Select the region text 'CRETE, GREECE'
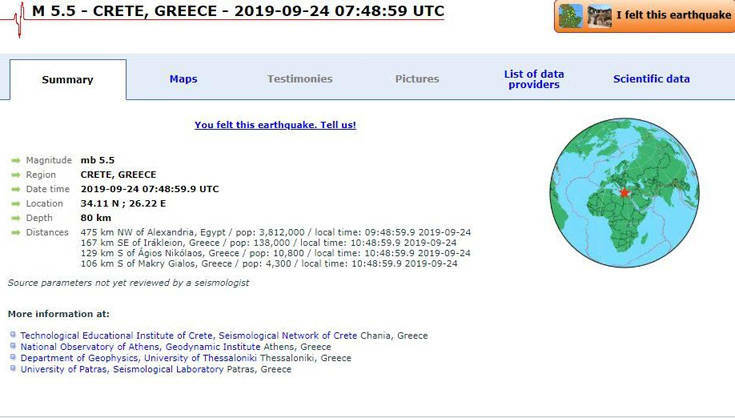The height and width of the screenshot is (418, 735). click(x=118, y=175)
